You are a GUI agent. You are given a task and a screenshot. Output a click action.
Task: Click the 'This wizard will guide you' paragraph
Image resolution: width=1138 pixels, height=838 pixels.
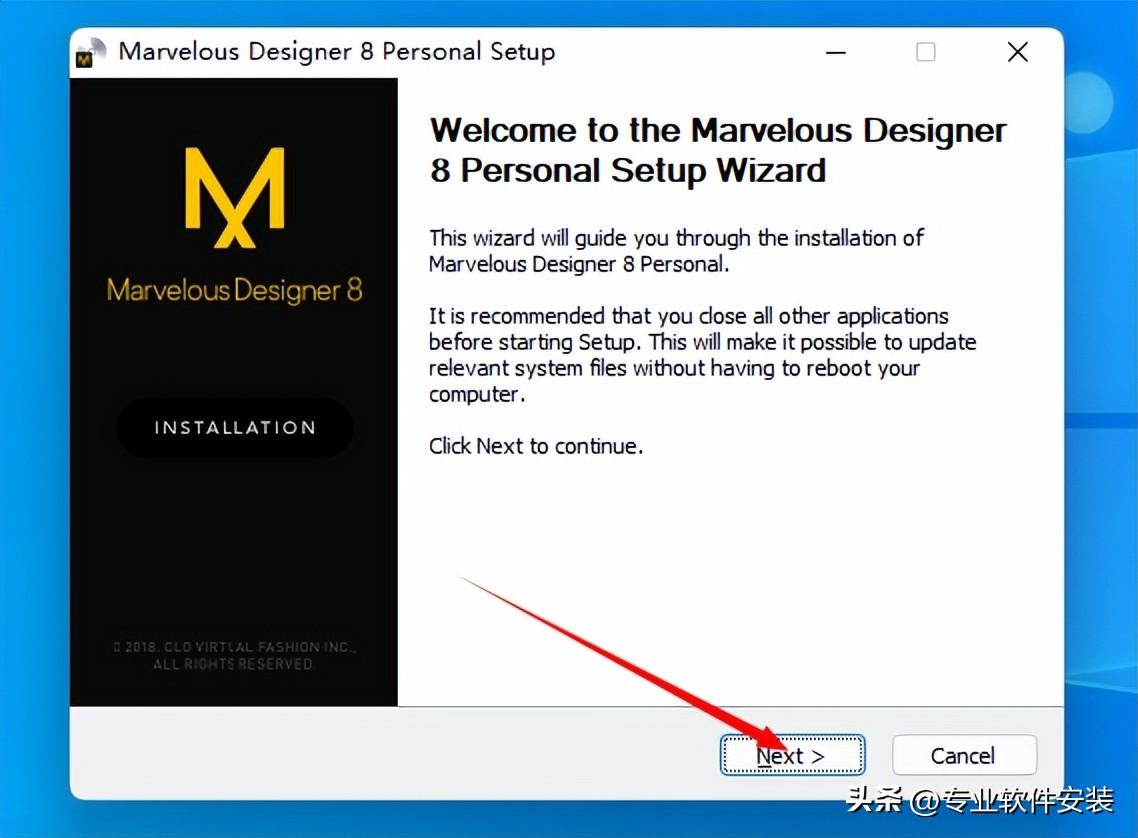click(x=676, y=251)
